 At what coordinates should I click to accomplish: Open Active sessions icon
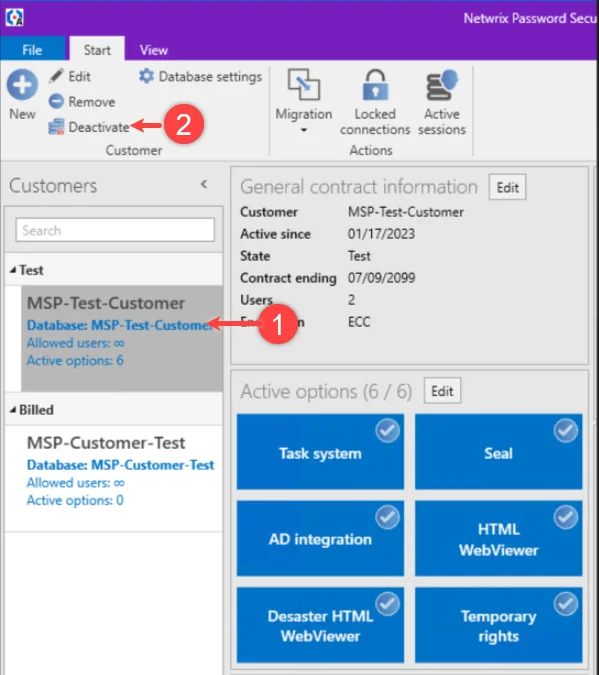pos(442,85)
